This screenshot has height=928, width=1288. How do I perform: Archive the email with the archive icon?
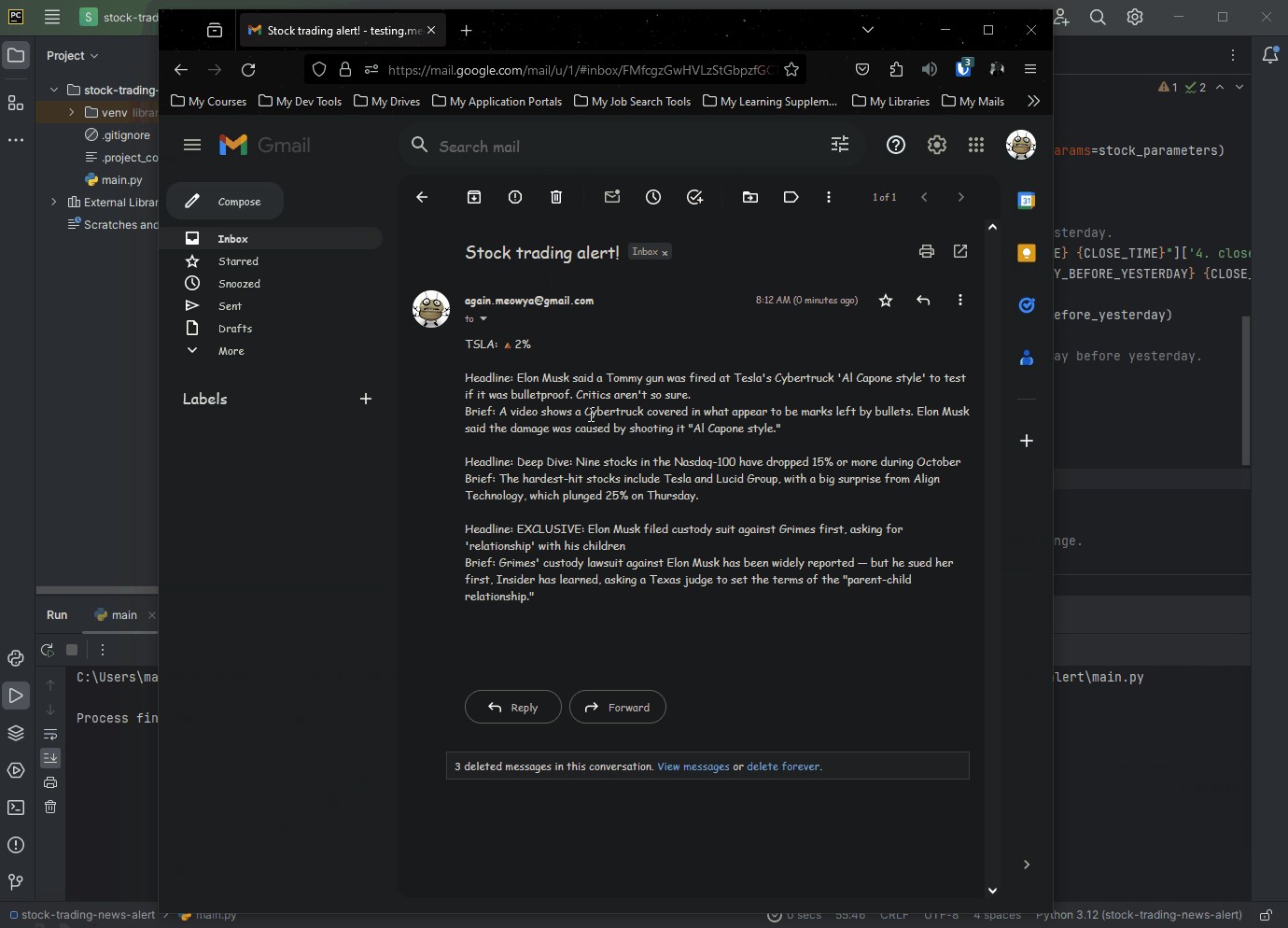474,197
